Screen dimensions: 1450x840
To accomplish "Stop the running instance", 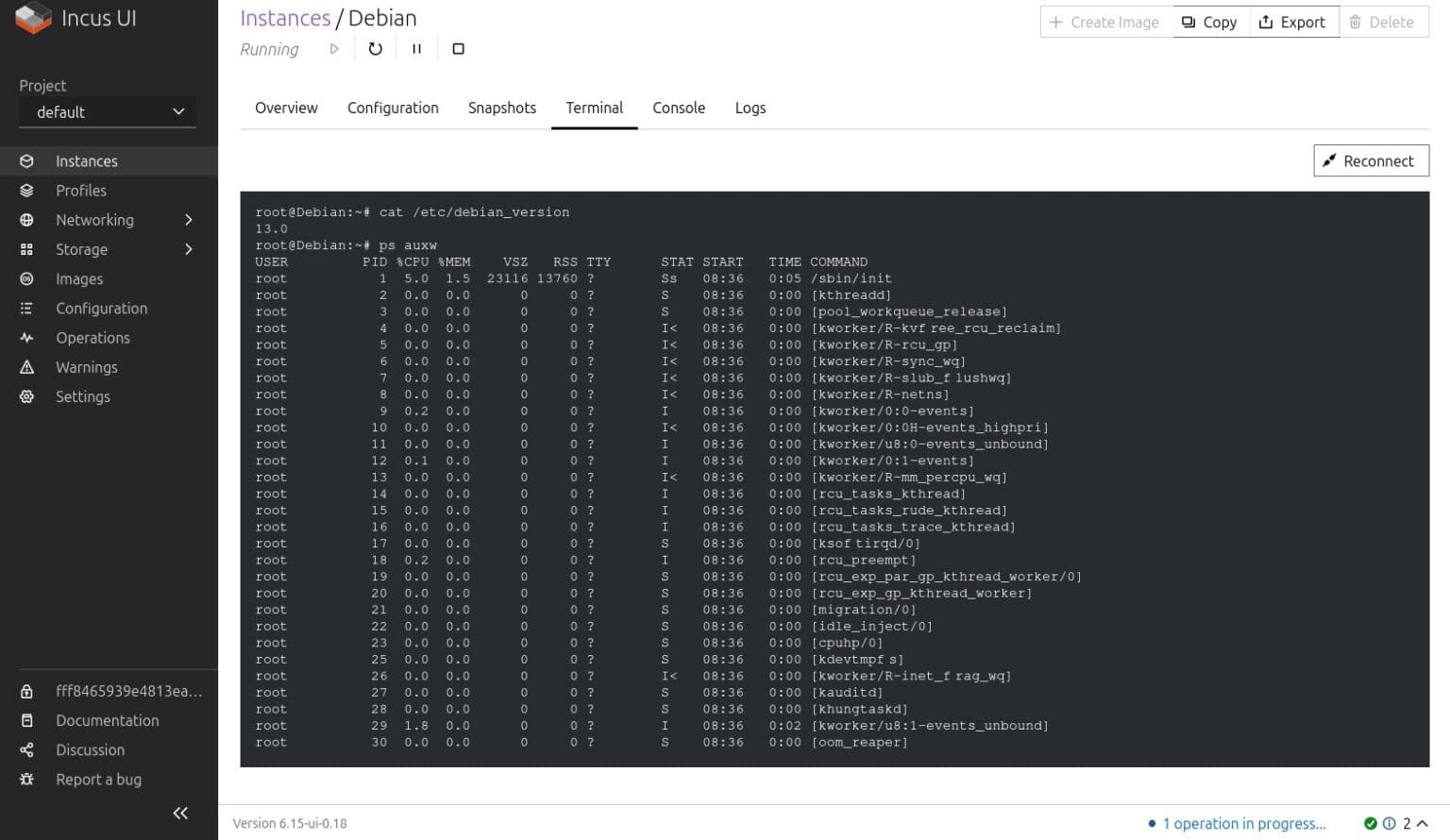I will (458, 48).
